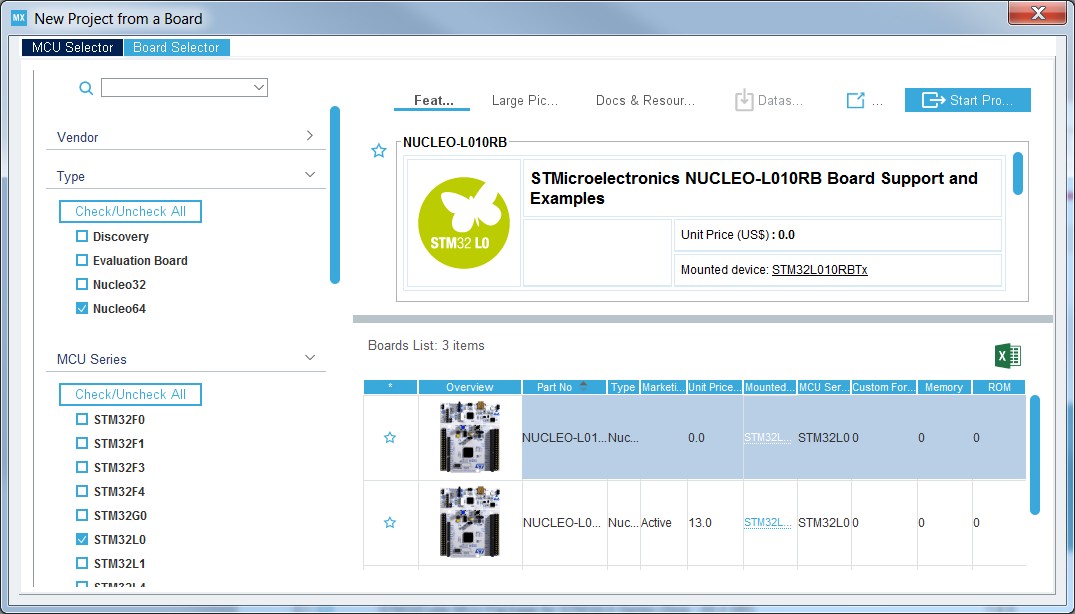
Task: Close the New Project dialog
Action: tap(1037, 13)
